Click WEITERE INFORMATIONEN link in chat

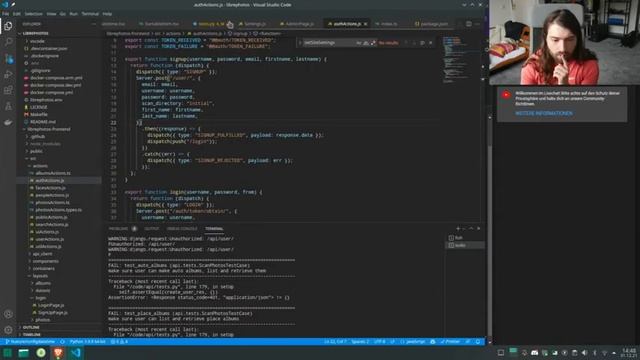coord(544,113)
